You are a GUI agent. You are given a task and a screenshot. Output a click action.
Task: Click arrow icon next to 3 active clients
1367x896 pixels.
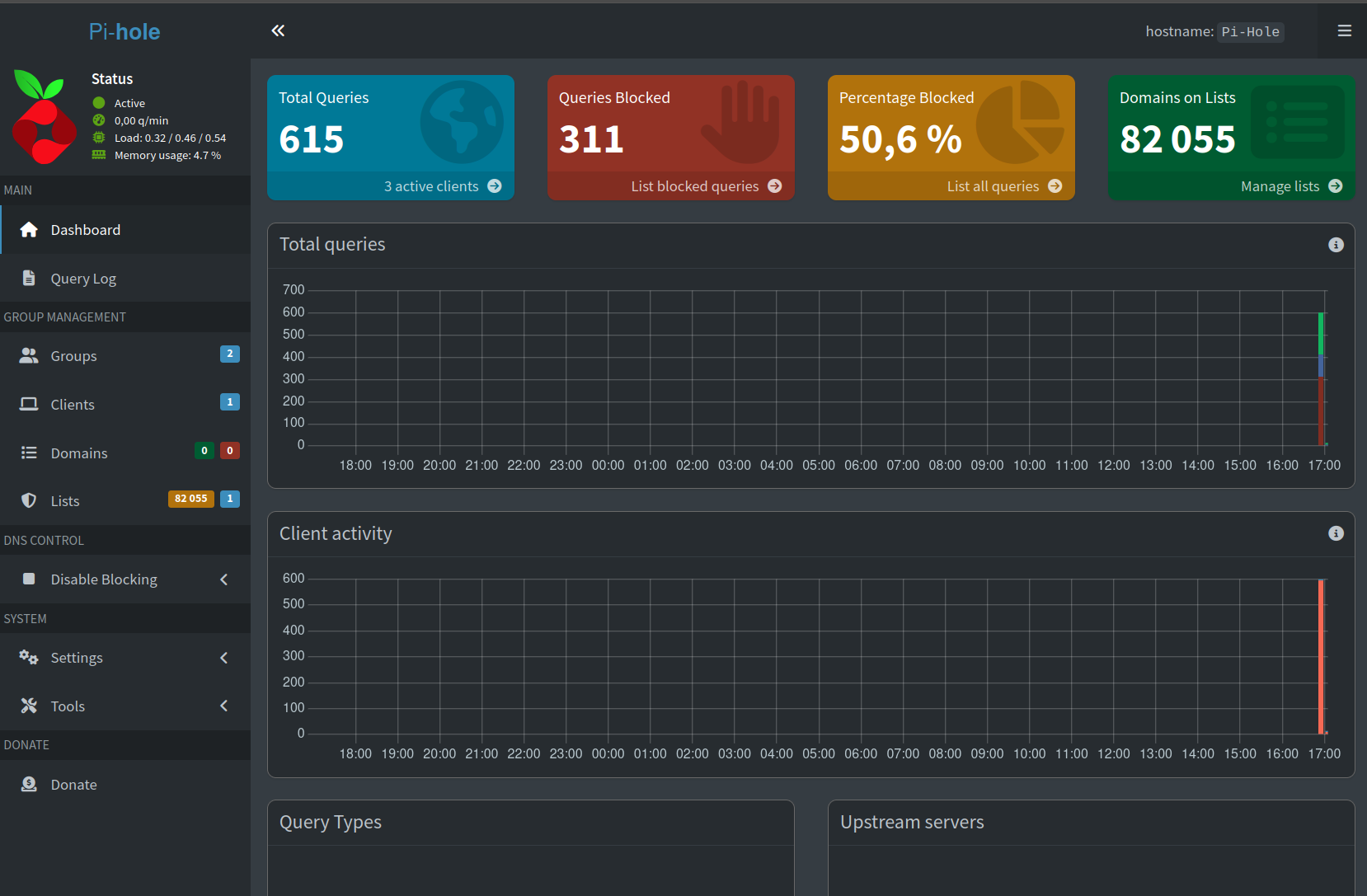[x=495, y=186]
